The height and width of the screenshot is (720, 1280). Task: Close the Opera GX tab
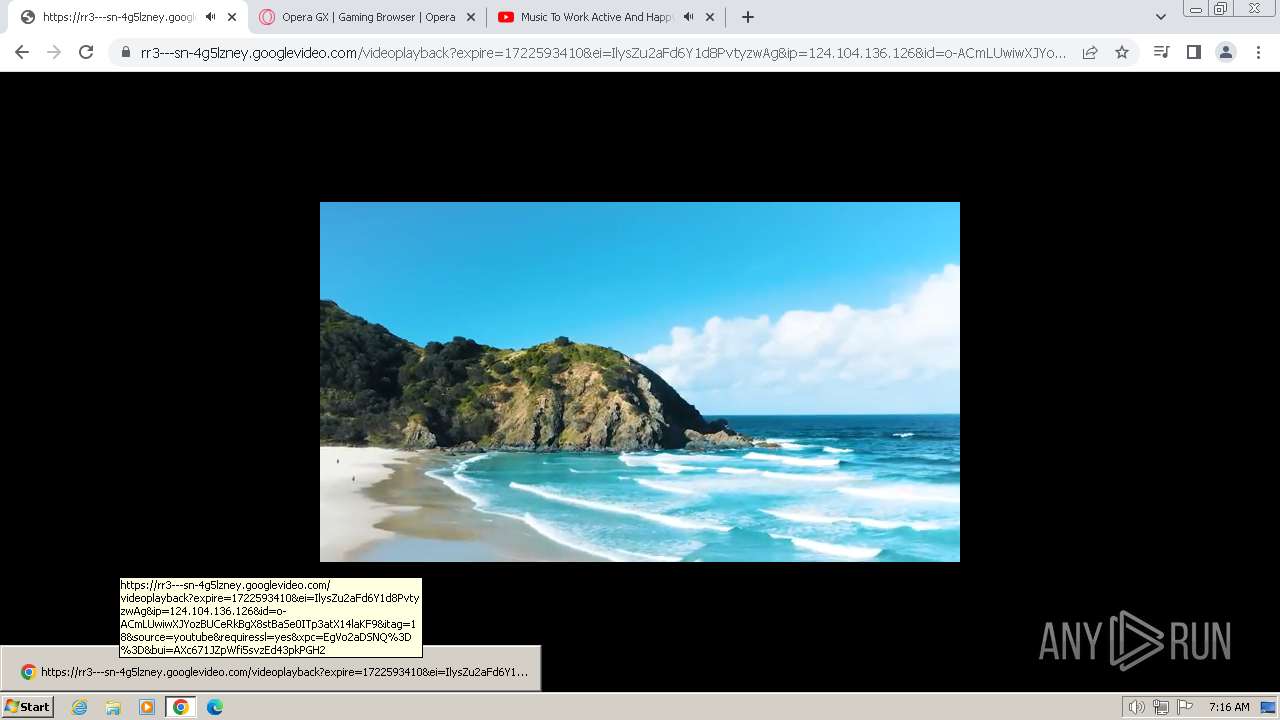(x=471, y=17)
